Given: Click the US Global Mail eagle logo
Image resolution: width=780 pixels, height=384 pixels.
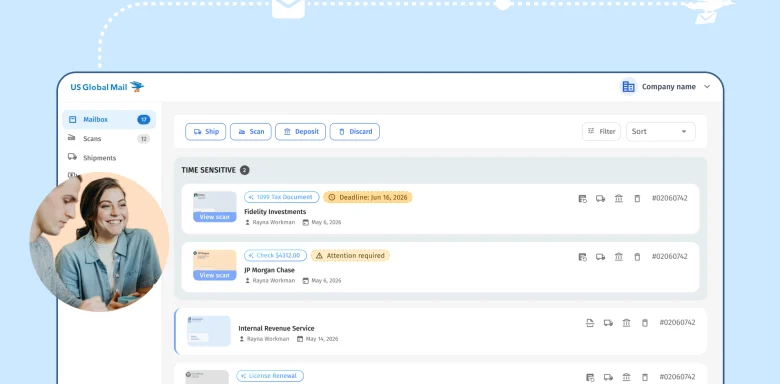Looking at the screenshot, I should [137, 87].
